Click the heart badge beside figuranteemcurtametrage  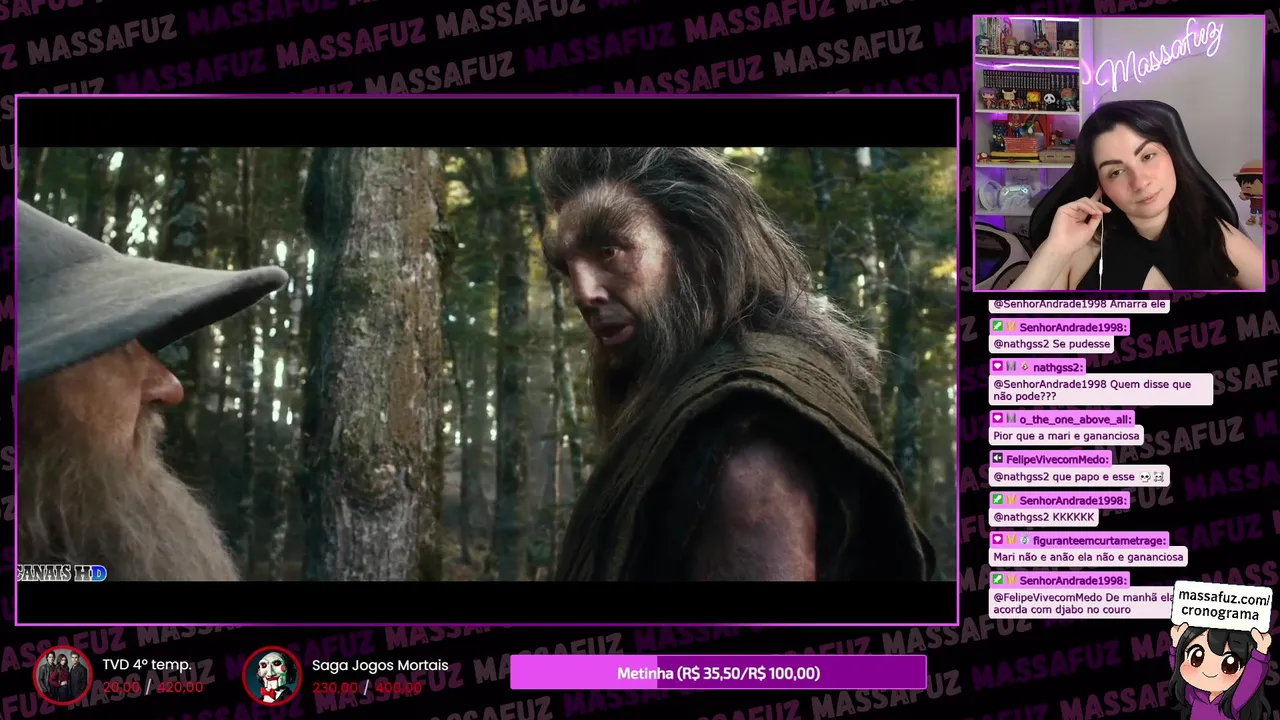[x=998, y=540]
